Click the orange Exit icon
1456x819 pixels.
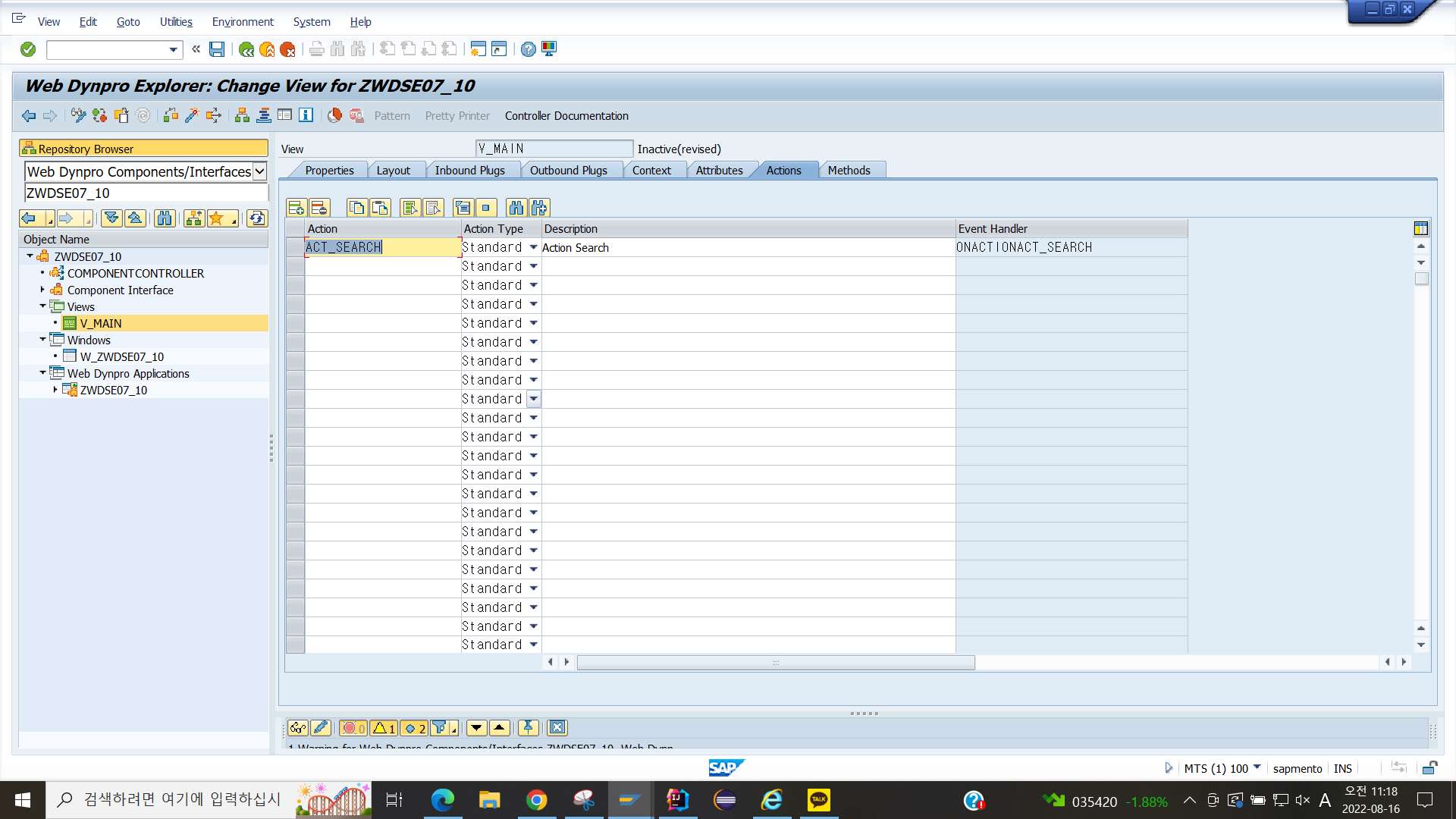[x=267, y=49]
